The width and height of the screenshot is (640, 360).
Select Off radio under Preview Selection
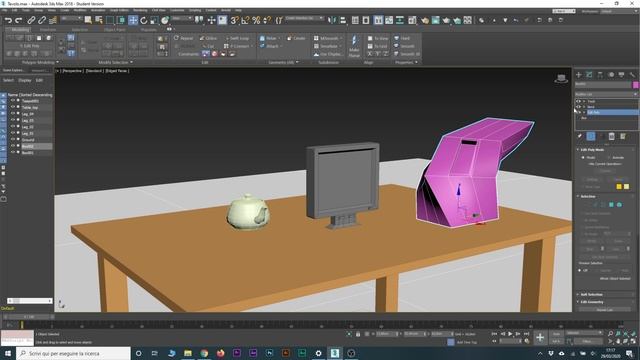[x=580, y=270]
